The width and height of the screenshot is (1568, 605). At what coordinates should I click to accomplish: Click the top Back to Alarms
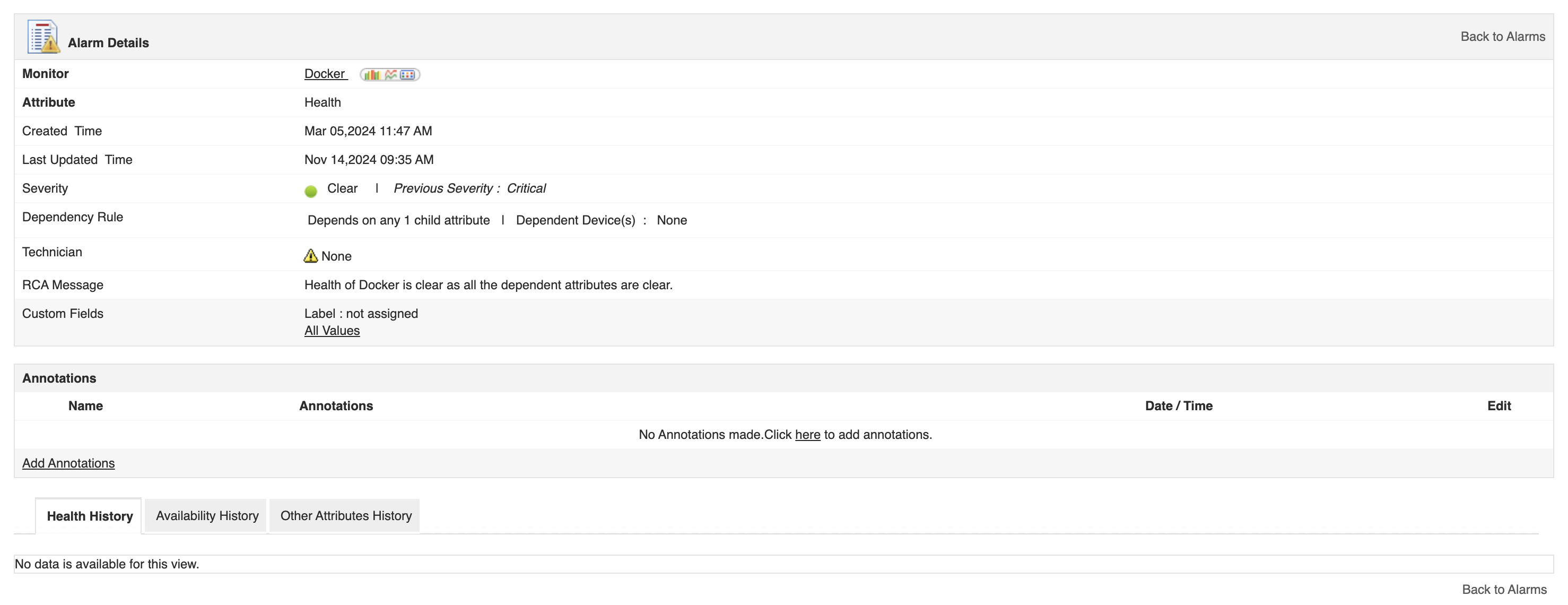[x=1503, y=36]
